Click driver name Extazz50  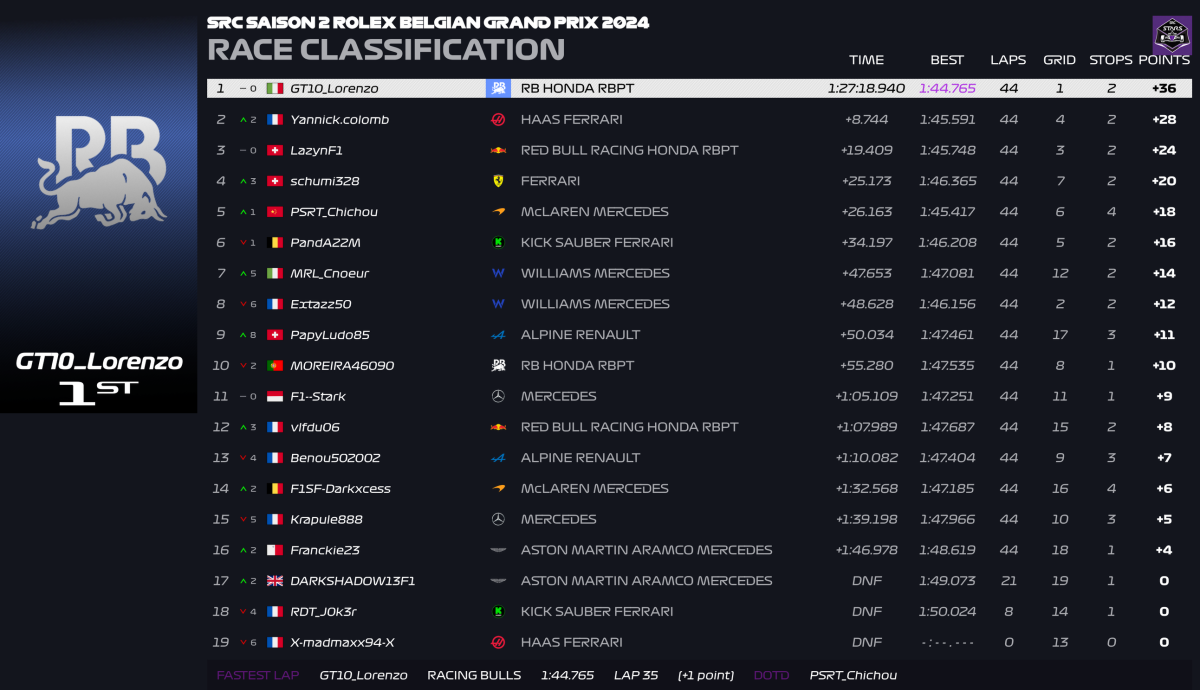[320, 304]
